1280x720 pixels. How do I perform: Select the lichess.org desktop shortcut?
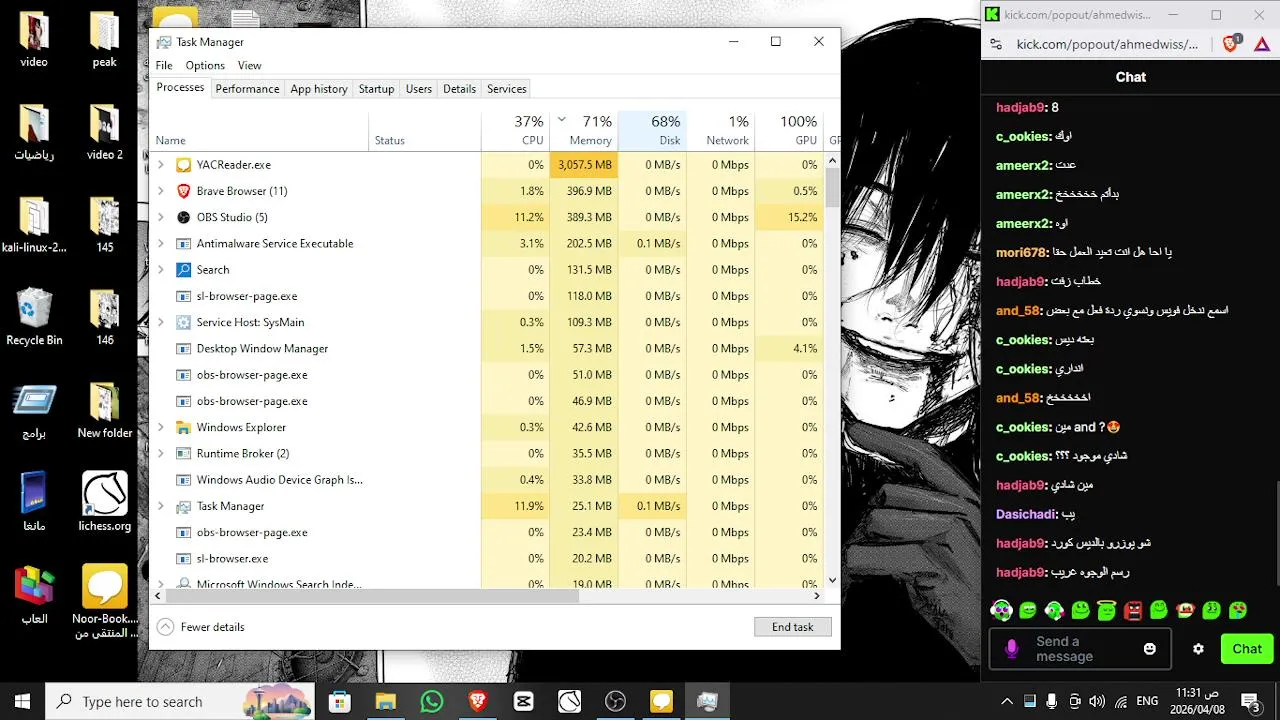pos(105,502)
